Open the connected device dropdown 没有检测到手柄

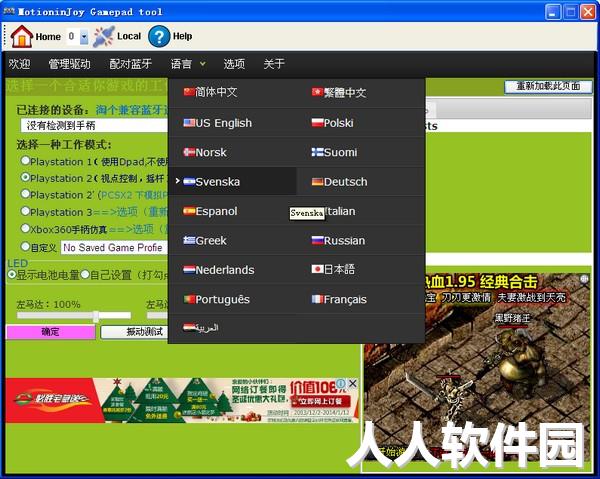(x=94, y=125)
